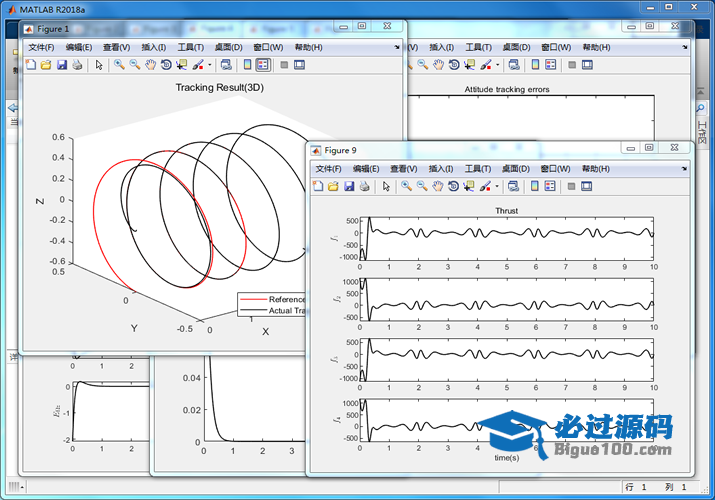Toggle Insert Colorbar button in Figure 9 toolbar
The height and width of the screenshot is (500, 715).
coord(534,186)
